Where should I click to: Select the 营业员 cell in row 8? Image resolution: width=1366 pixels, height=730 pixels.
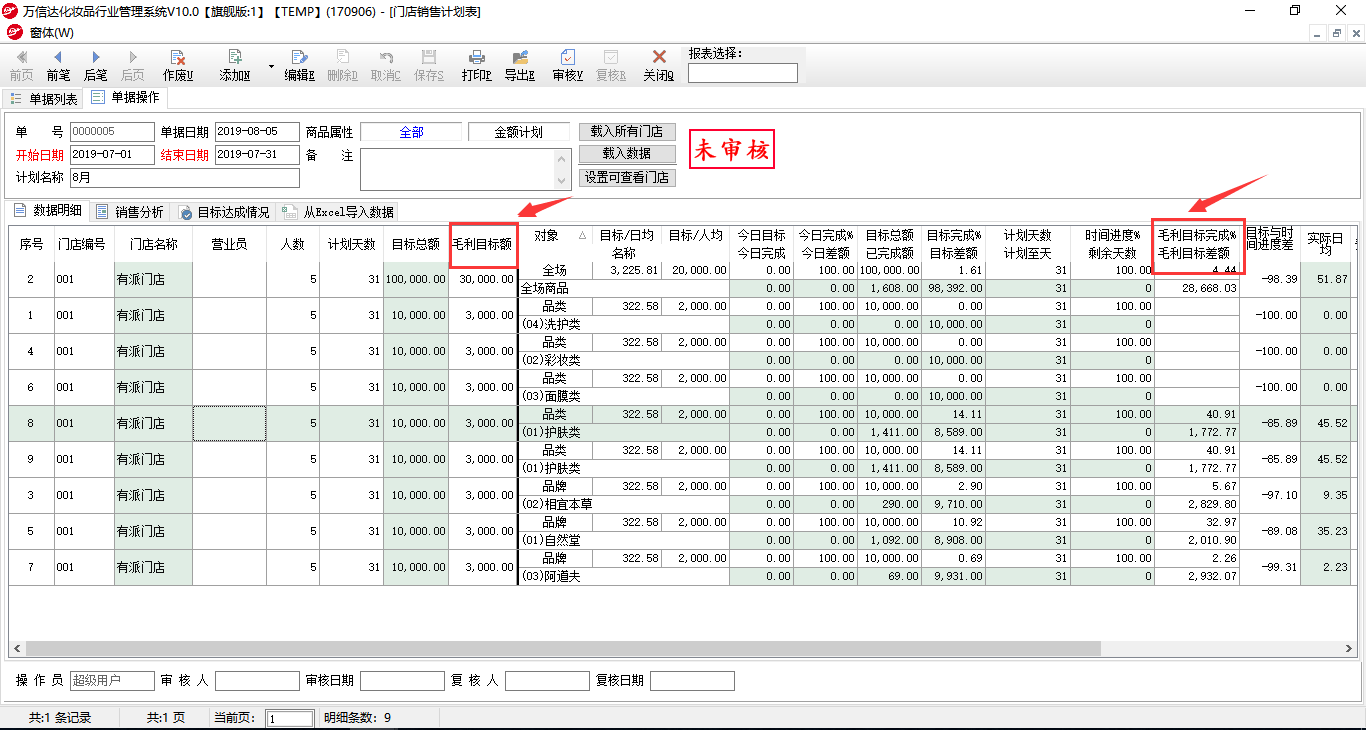(230, 423)
